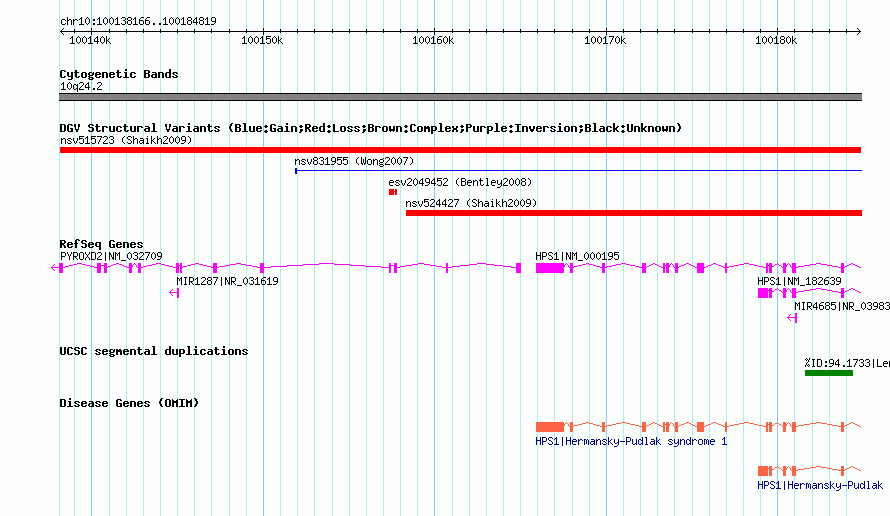890x516 pixels.
Task: Click the 100180k ruler label
Action: (776, 40)
